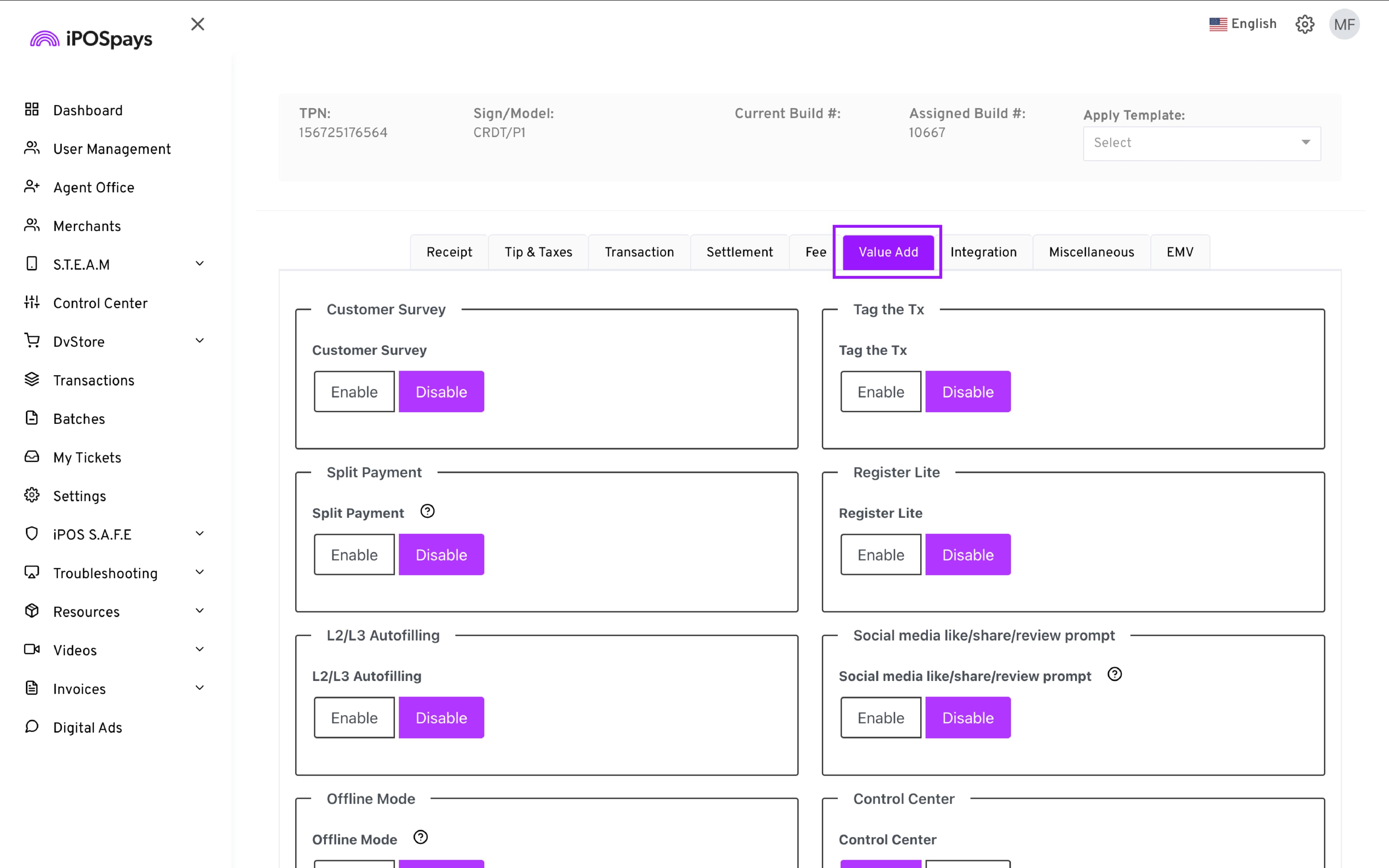Open the Merchants page link

pyautogui.click(x=87, y=226)
